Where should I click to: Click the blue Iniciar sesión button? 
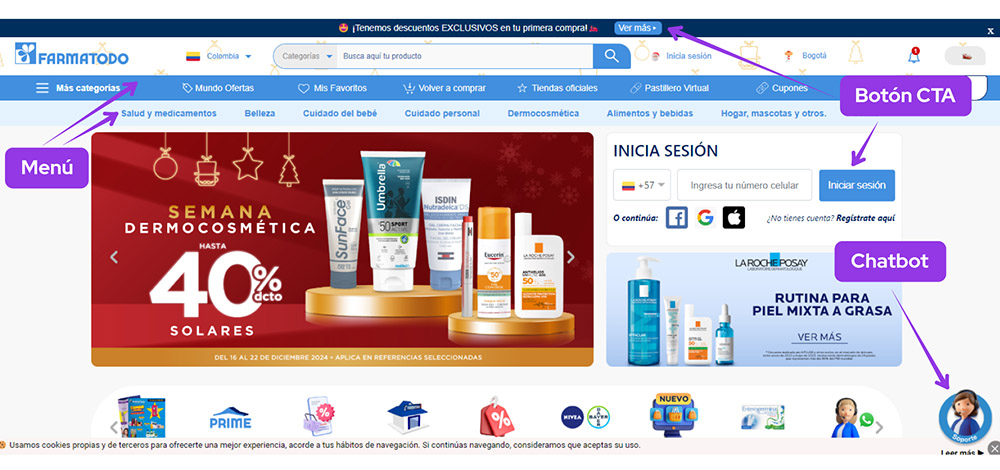click(857, 185)
